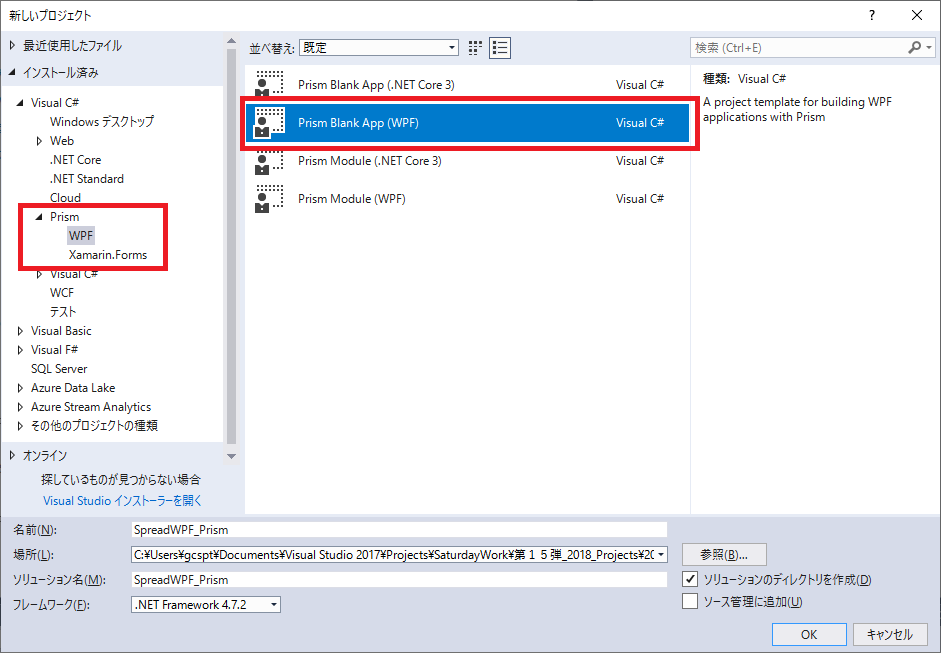Screen dimensions: 941x653
Task: Click the tree scrollbar up arrow
Action: (x=232, y=41)
